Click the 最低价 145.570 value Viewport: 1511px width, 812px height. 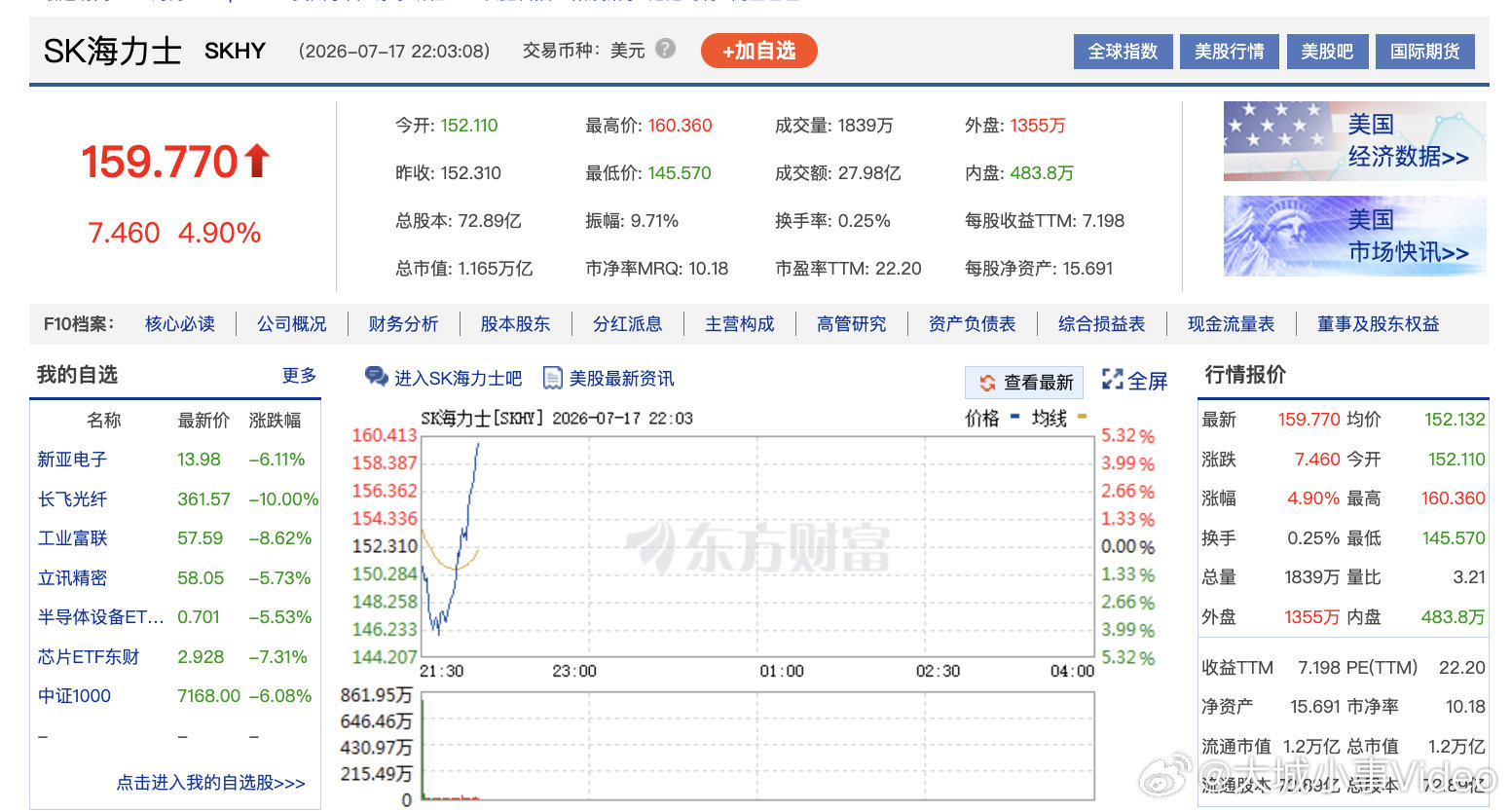tap(680, 173)
